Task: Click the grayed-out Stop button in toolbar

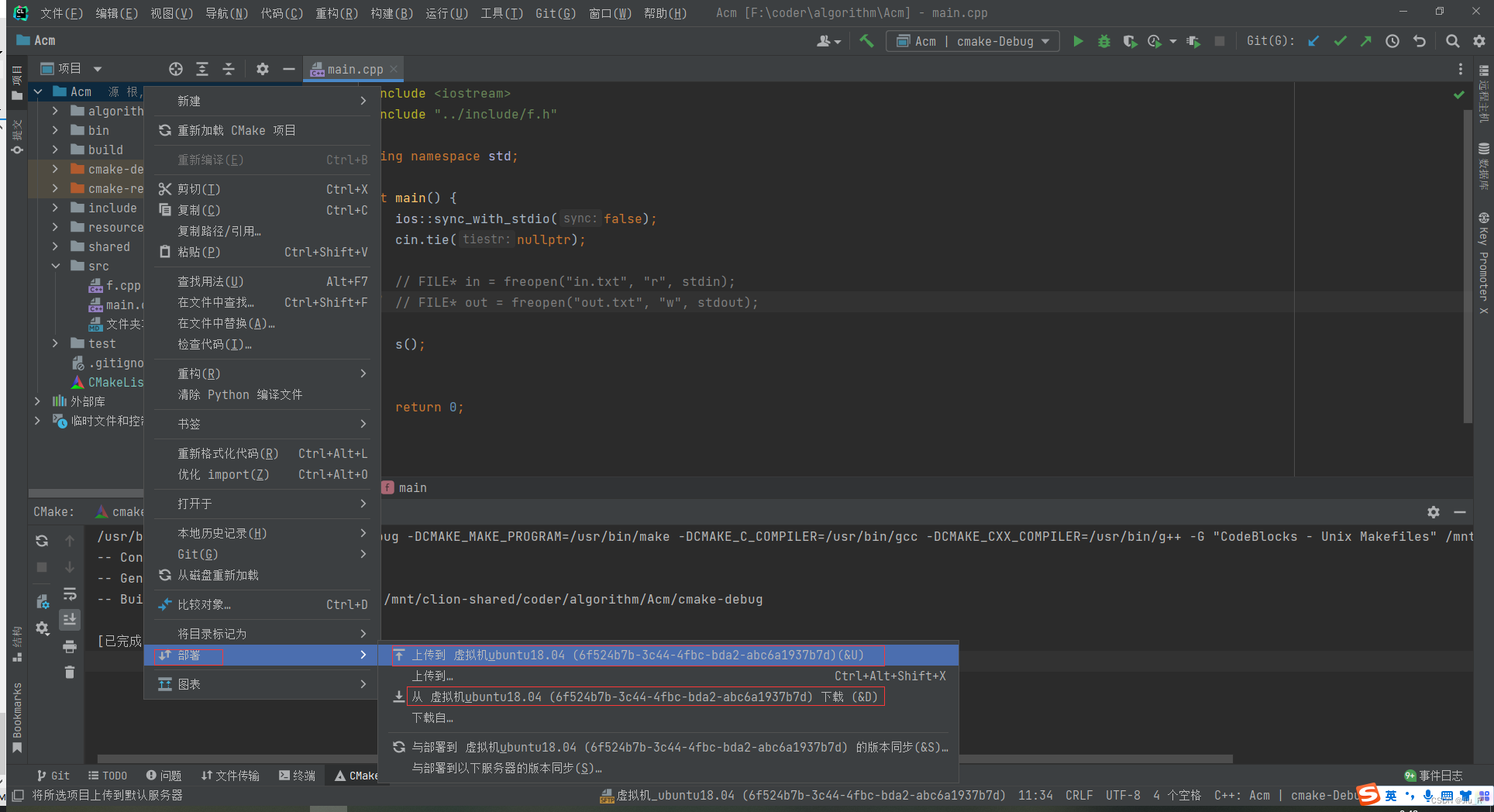Action: pos(1220,41)
